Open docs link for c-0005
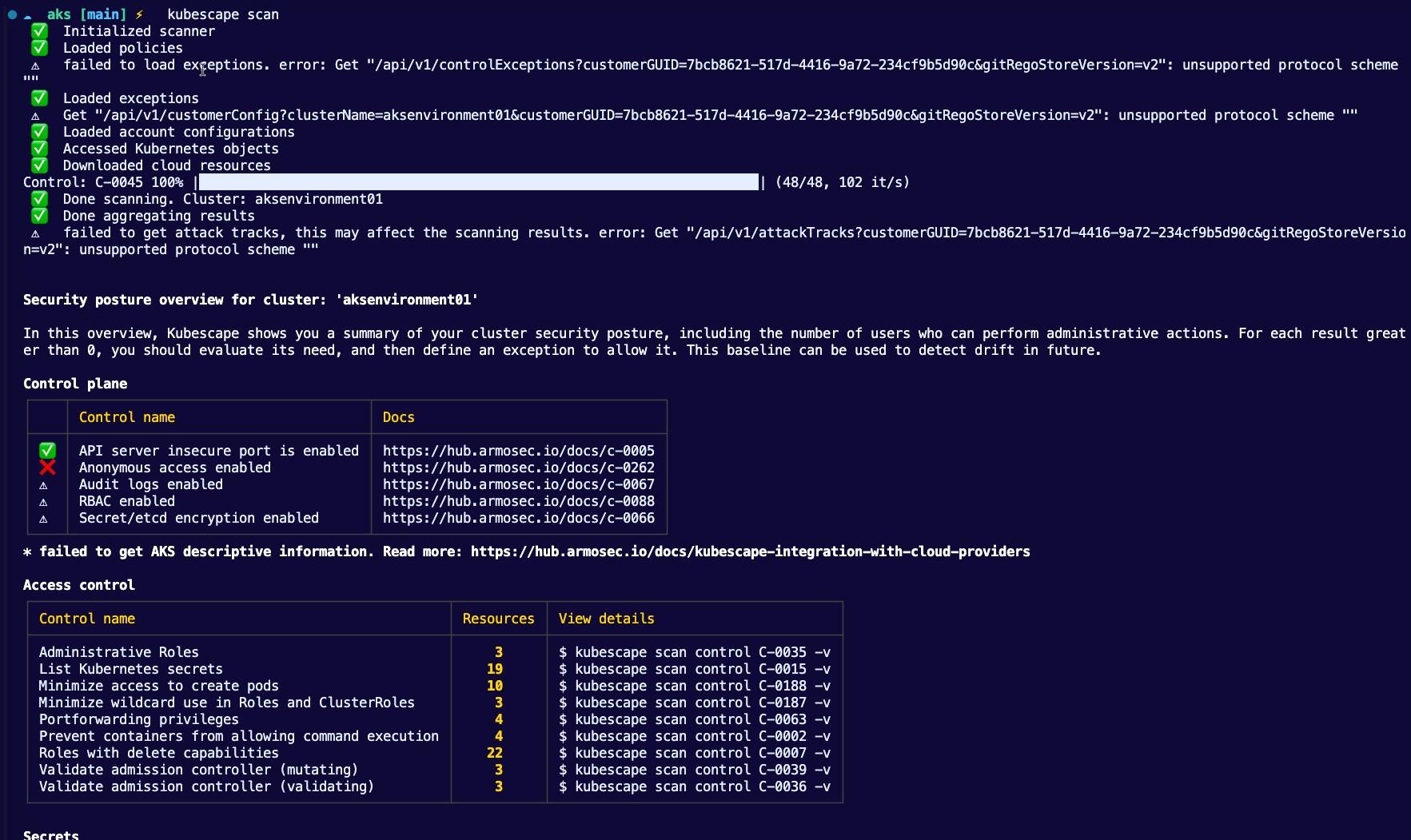 (x=519, y=451)
